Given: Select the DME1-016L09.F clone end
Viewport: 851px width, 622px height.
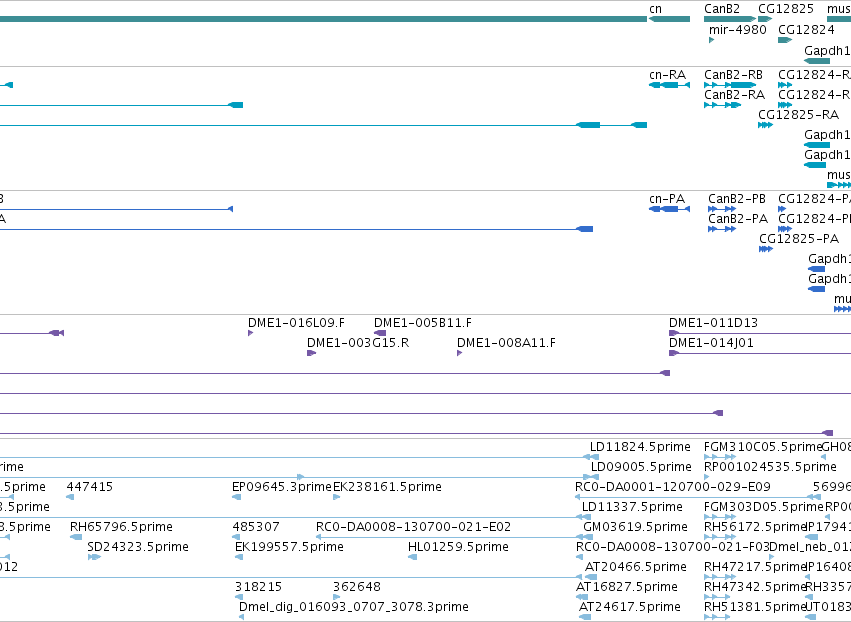Looking at the screenshot, I should click(x=250, y=333).
